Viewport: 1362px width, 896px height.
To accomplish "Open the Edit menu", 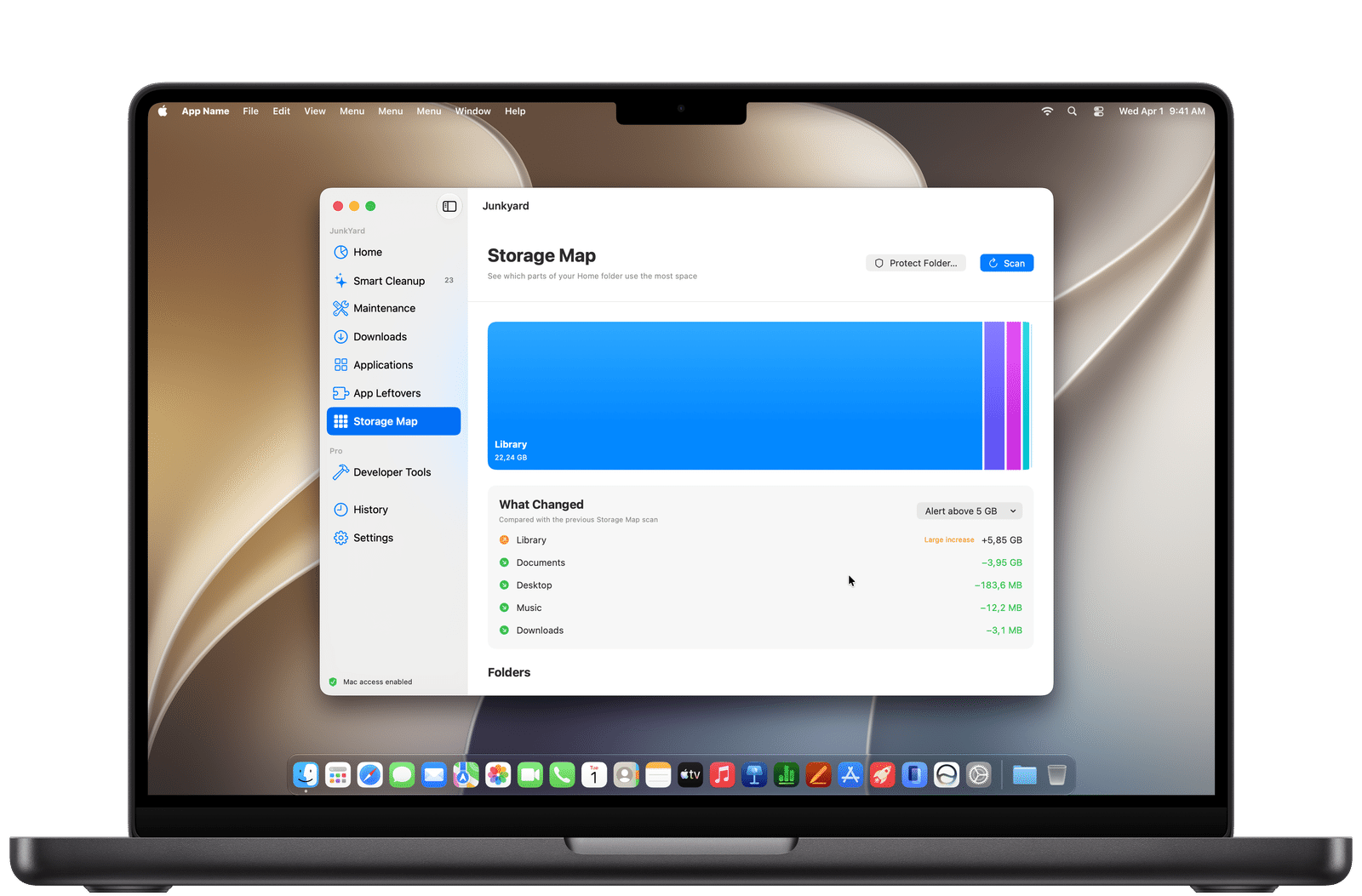I will (x=282, y=111).
